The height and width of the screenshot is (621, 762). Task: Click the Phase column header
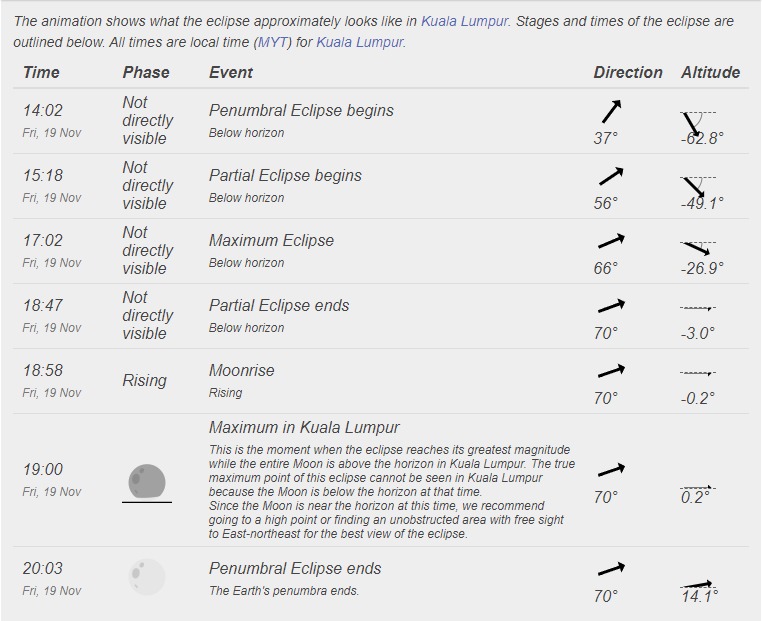click(146, 72)
